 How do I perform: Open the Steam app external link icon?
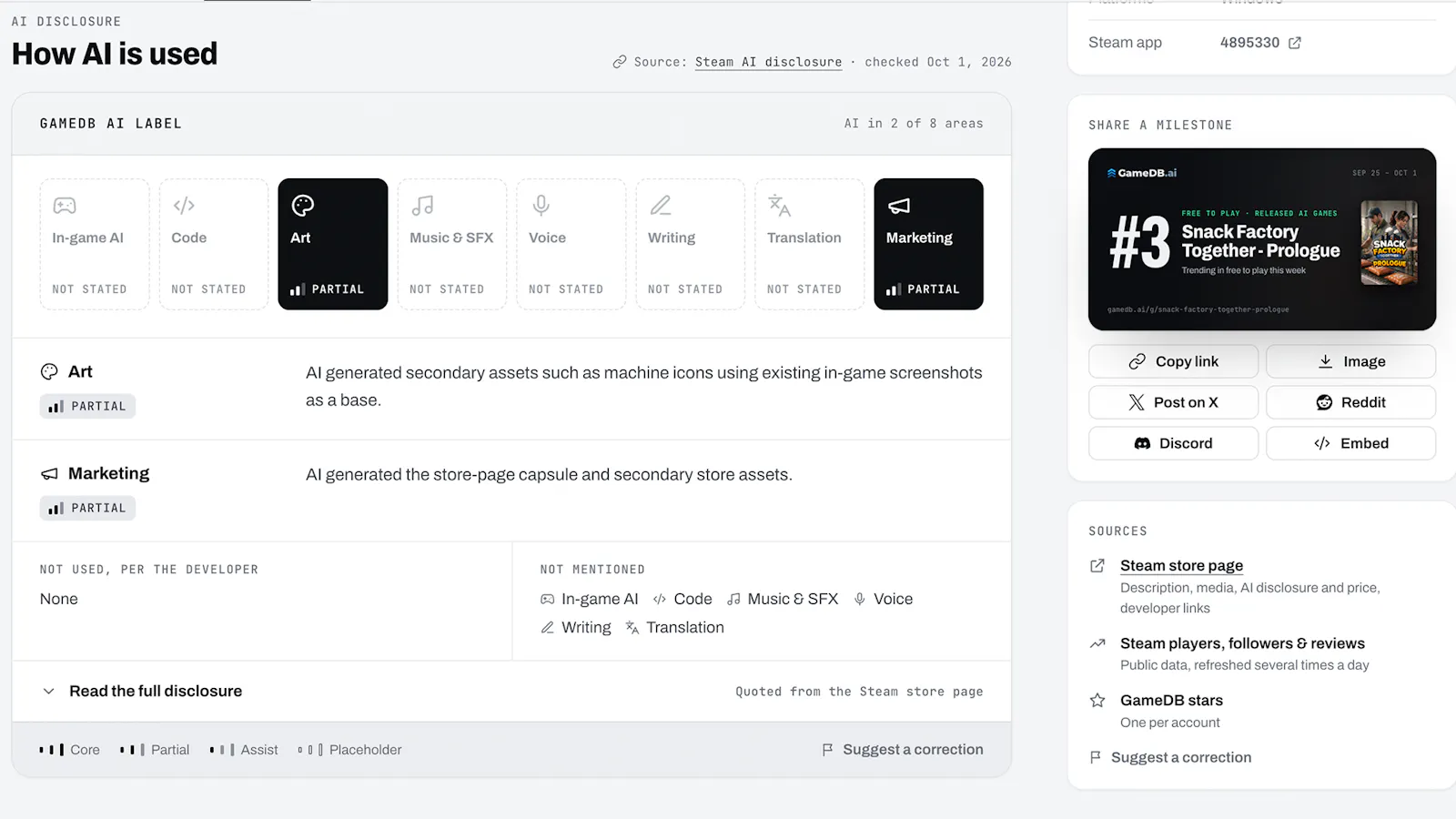point(1295,43)
